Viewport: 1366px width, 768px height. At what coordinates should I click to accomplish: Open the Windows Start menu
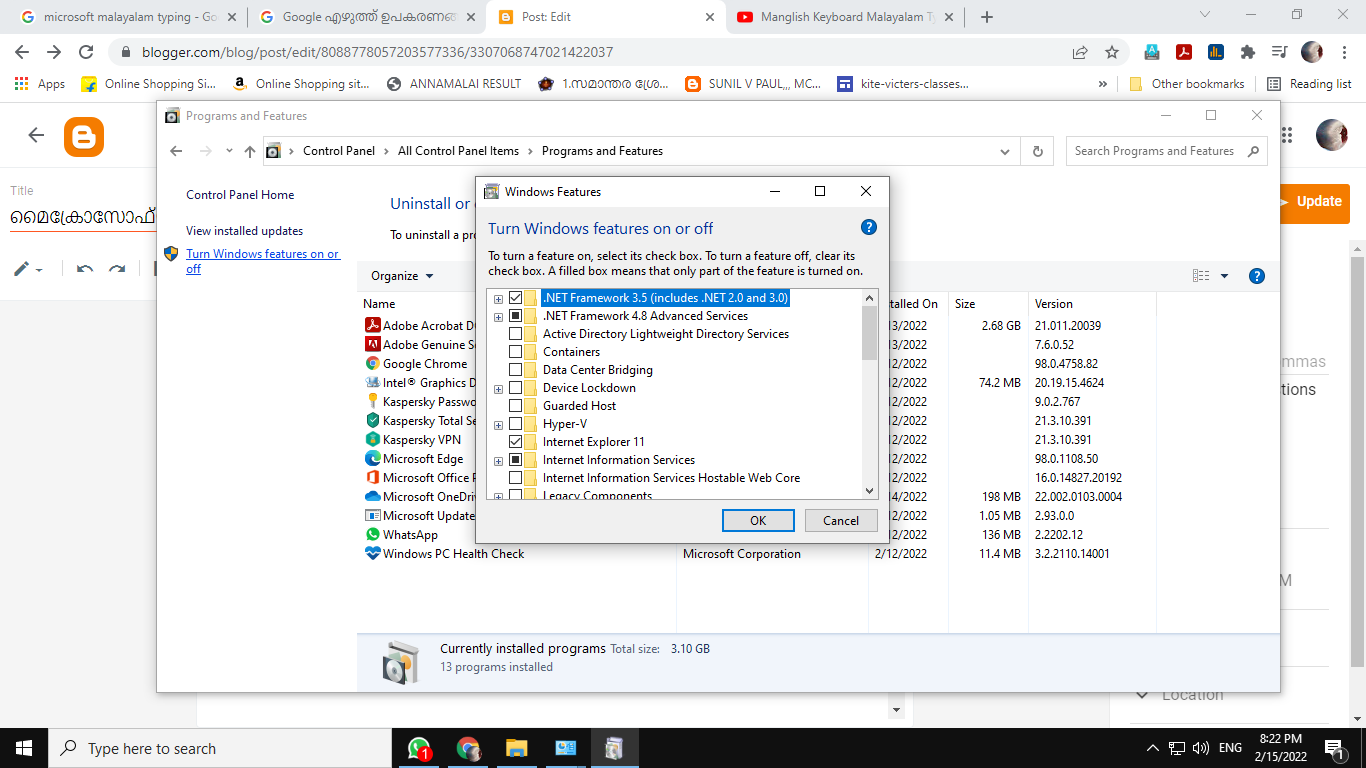[24, 748]
